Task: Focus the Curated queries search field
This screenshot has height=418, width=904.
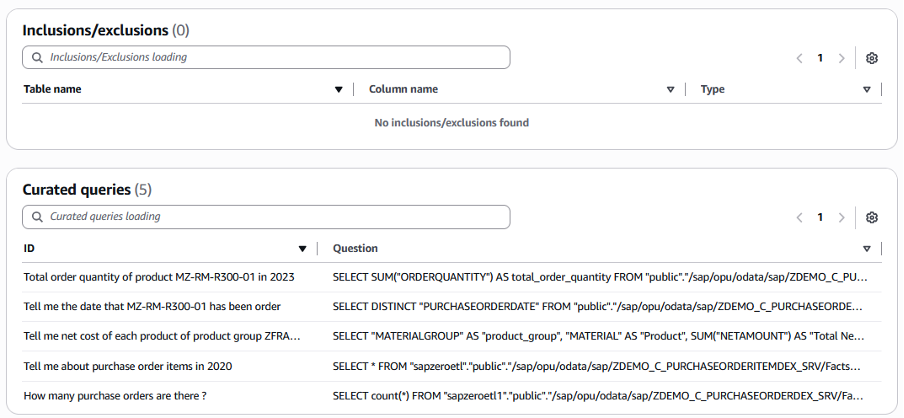Action: 270,217
